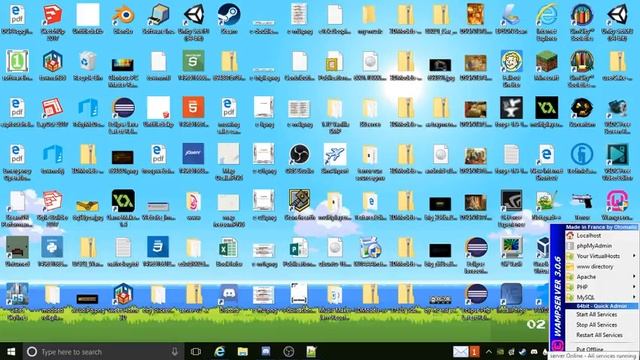Select the blue CSS3 file icon
The height and width of the screenshot is (360, 640).
158,247
